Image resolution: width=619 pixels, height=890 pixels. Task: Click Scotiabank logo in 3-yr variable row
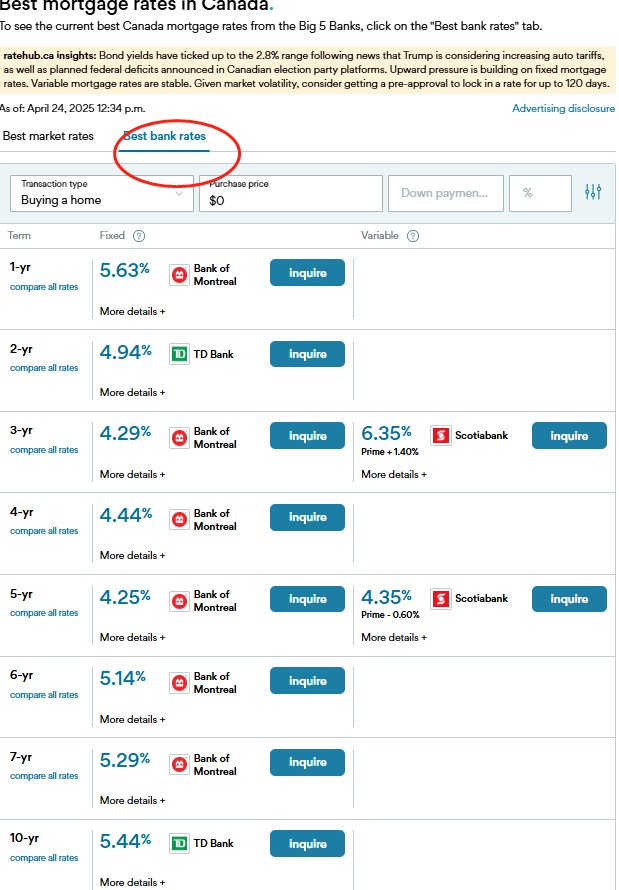441,436
